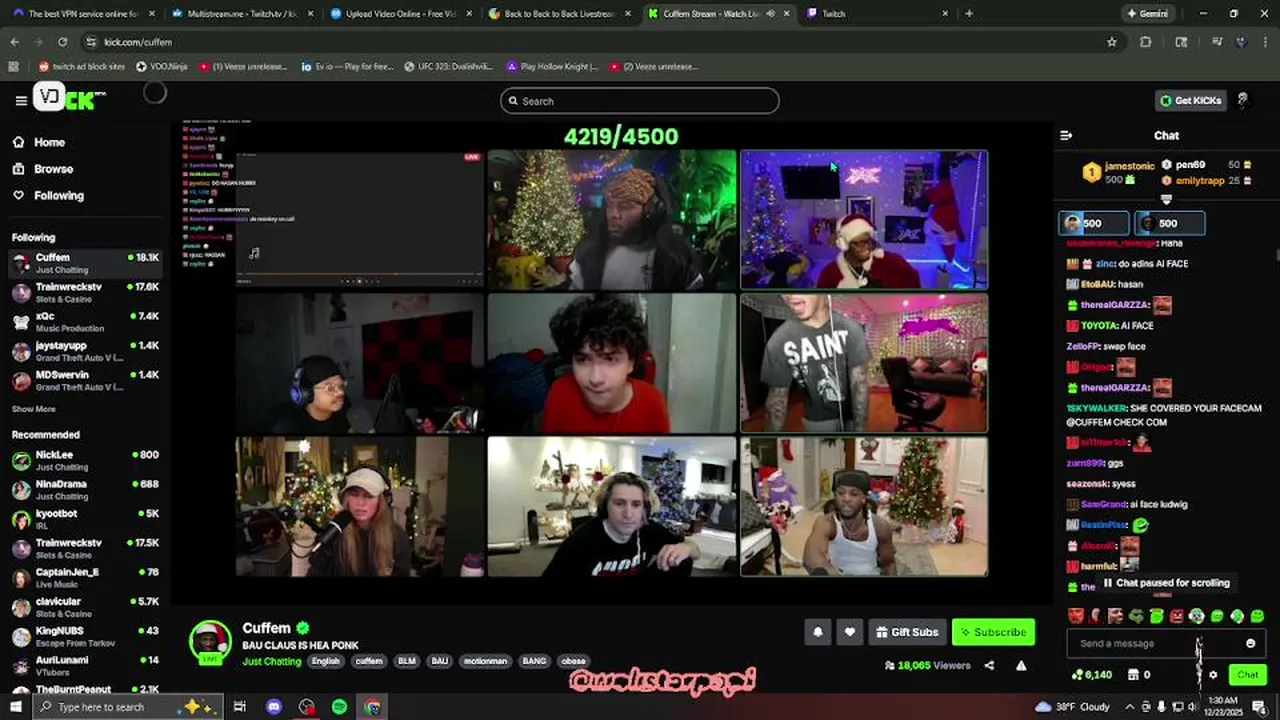Report stream using warning triangle icon
1280x720 pixels.
1021,665
